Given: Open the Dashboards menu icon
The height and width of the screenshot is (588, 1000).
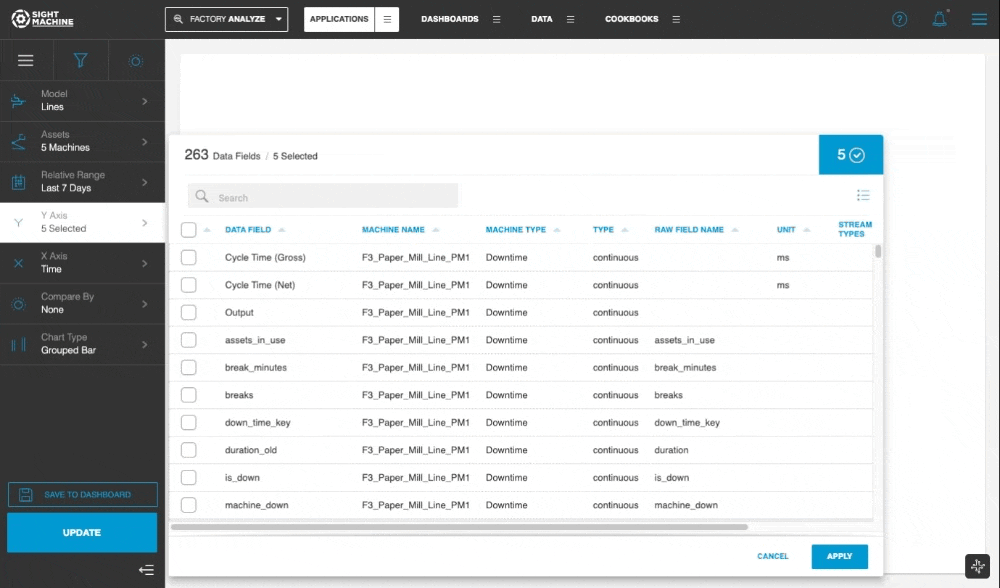Looking at the screenshot, I should (497, 19).
